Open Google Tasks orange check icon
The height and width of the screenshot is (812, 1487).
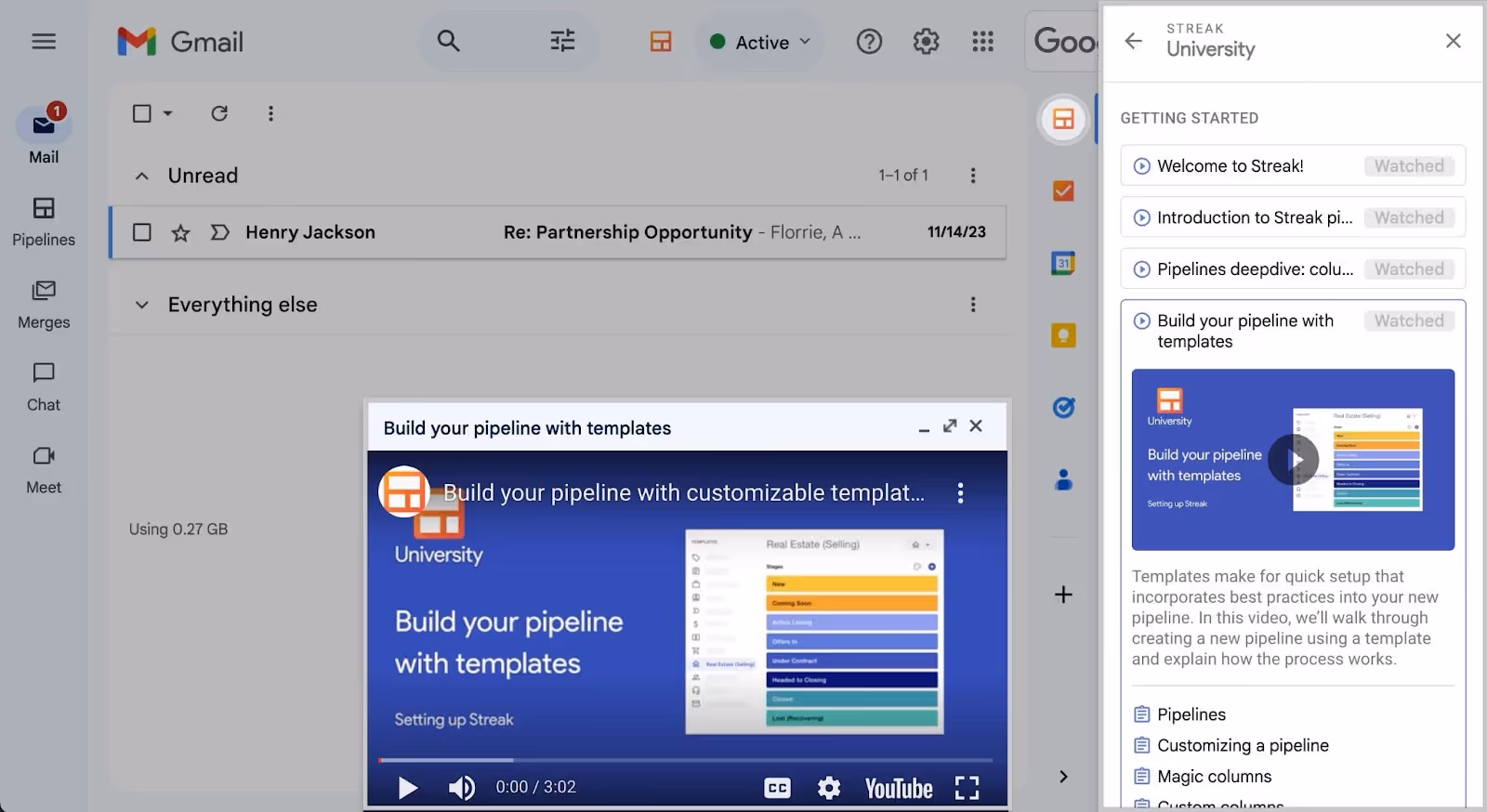[1063, 191]
